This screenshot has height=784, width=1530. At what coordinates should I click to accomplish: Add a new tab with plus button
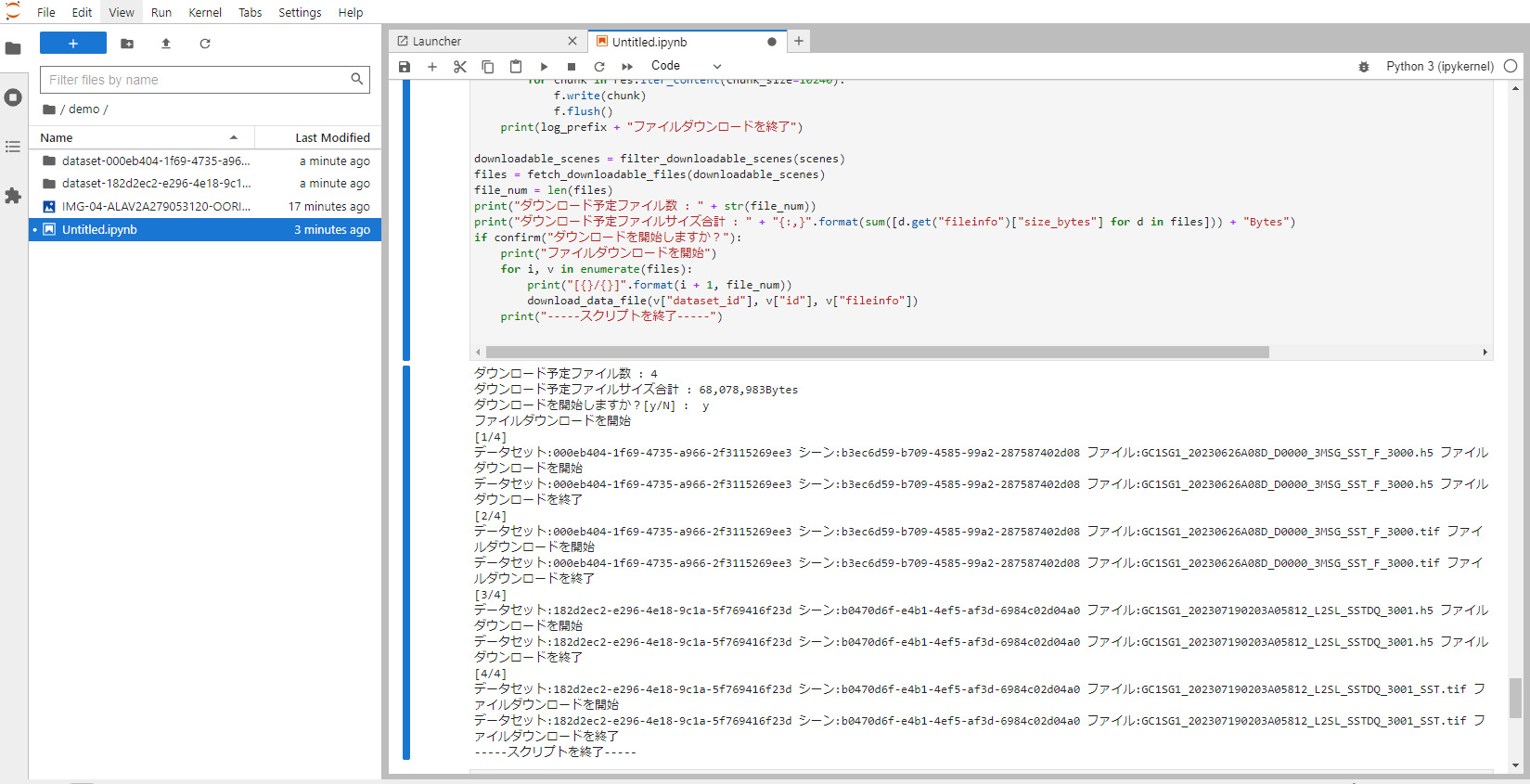[x=799, y=41]
